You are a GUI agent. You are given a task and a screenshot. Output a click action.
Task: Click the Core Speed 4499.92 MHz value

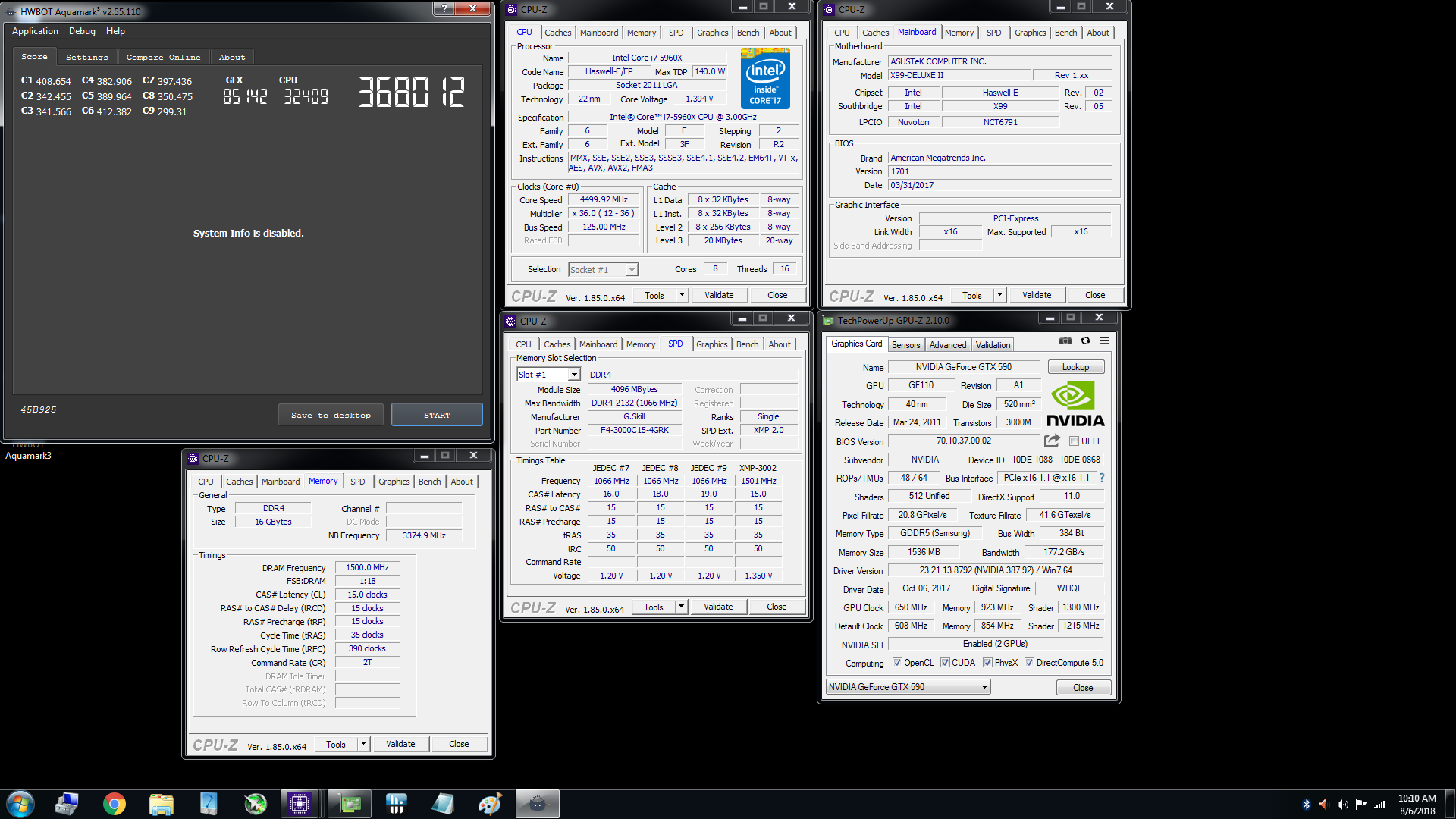coord(604,200)
